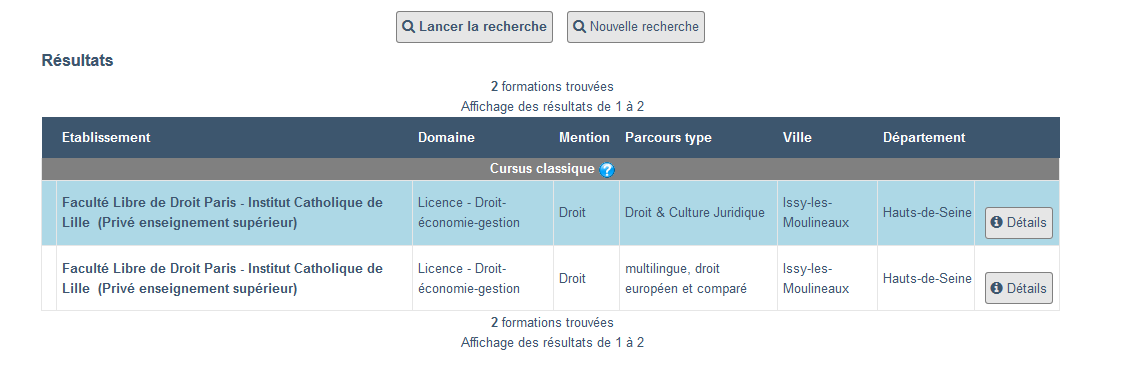Click the Domaine column header

pyautogui.click(x=446, y=137)
